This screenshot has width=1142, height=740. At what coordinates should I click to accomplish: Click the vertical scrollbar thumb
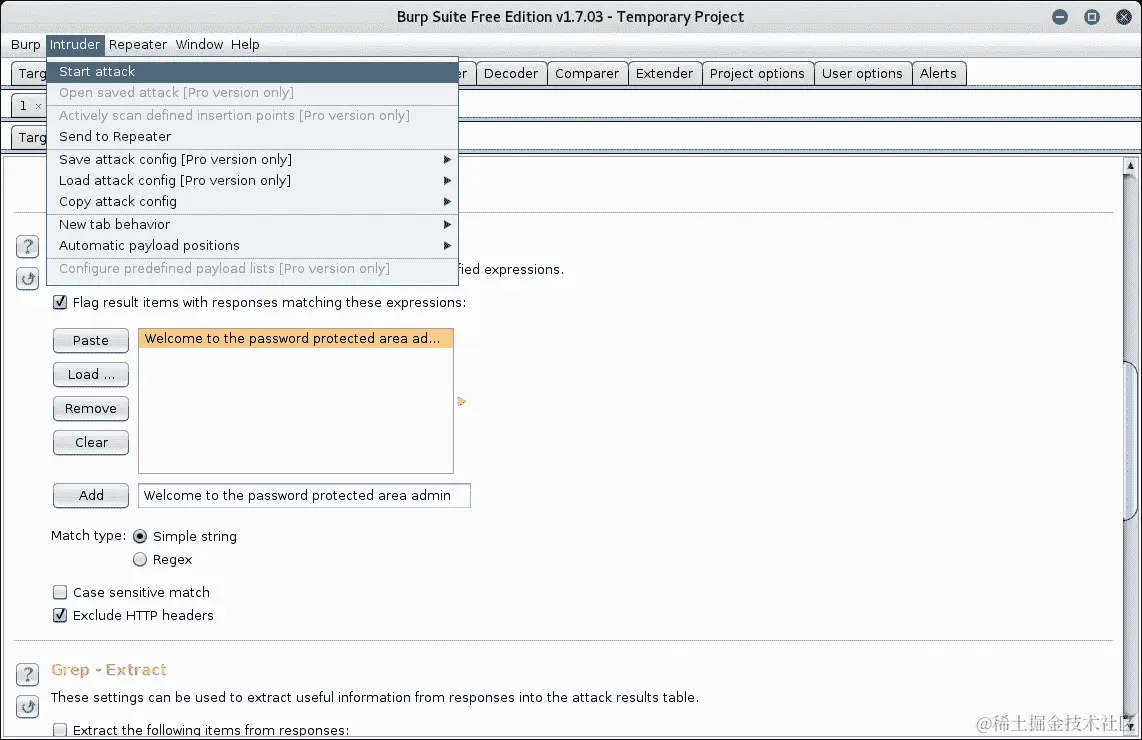1130,441
